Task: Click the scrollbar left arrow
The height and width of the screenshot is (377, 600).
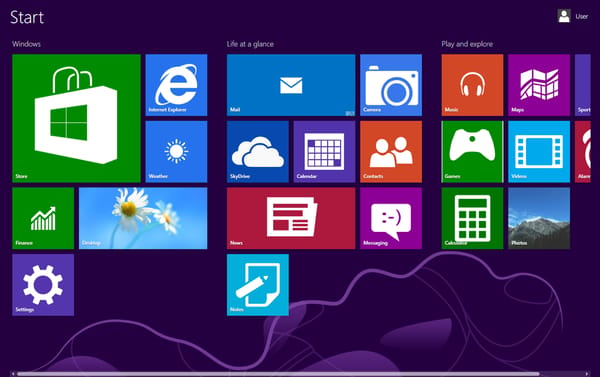Action: point(13,374)
